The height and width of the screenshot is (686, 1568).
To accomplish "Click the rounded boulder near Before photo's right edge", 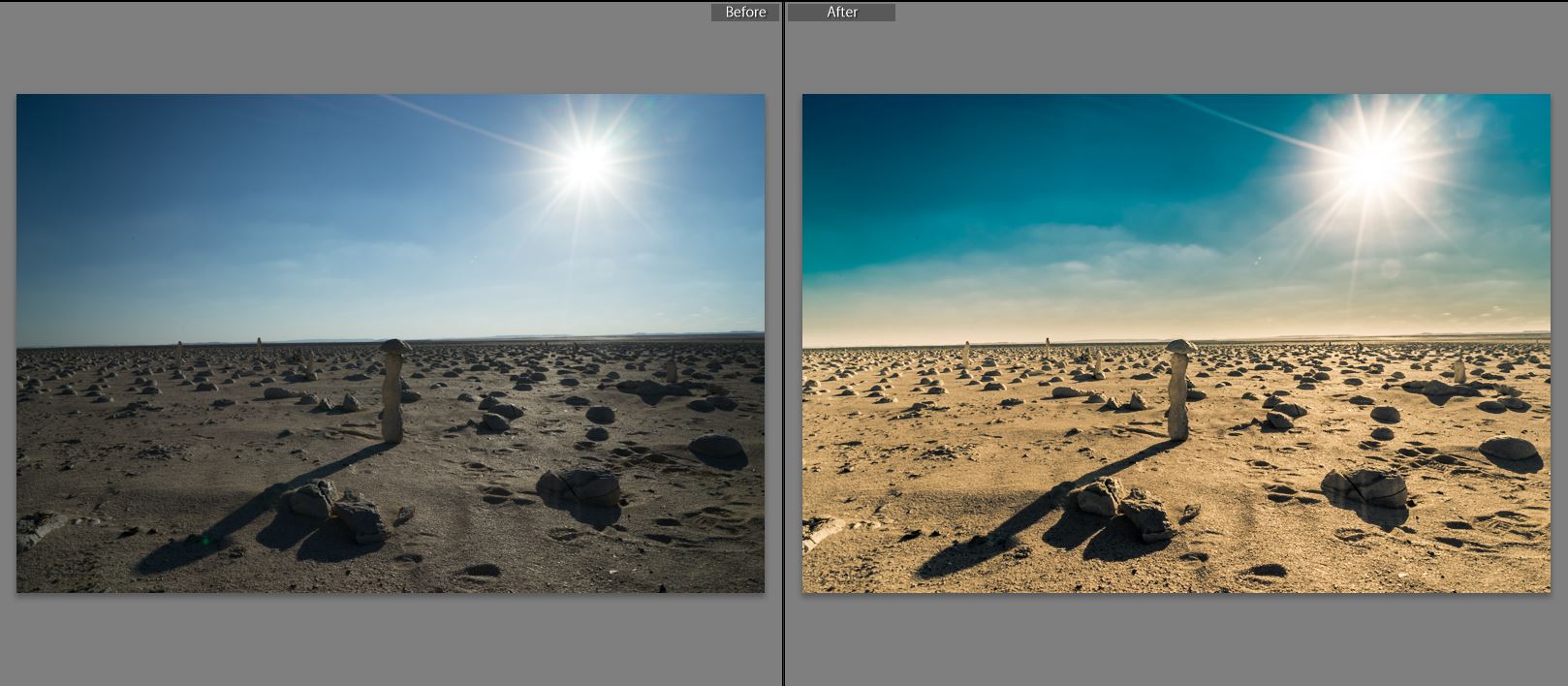I will (717, 447).
